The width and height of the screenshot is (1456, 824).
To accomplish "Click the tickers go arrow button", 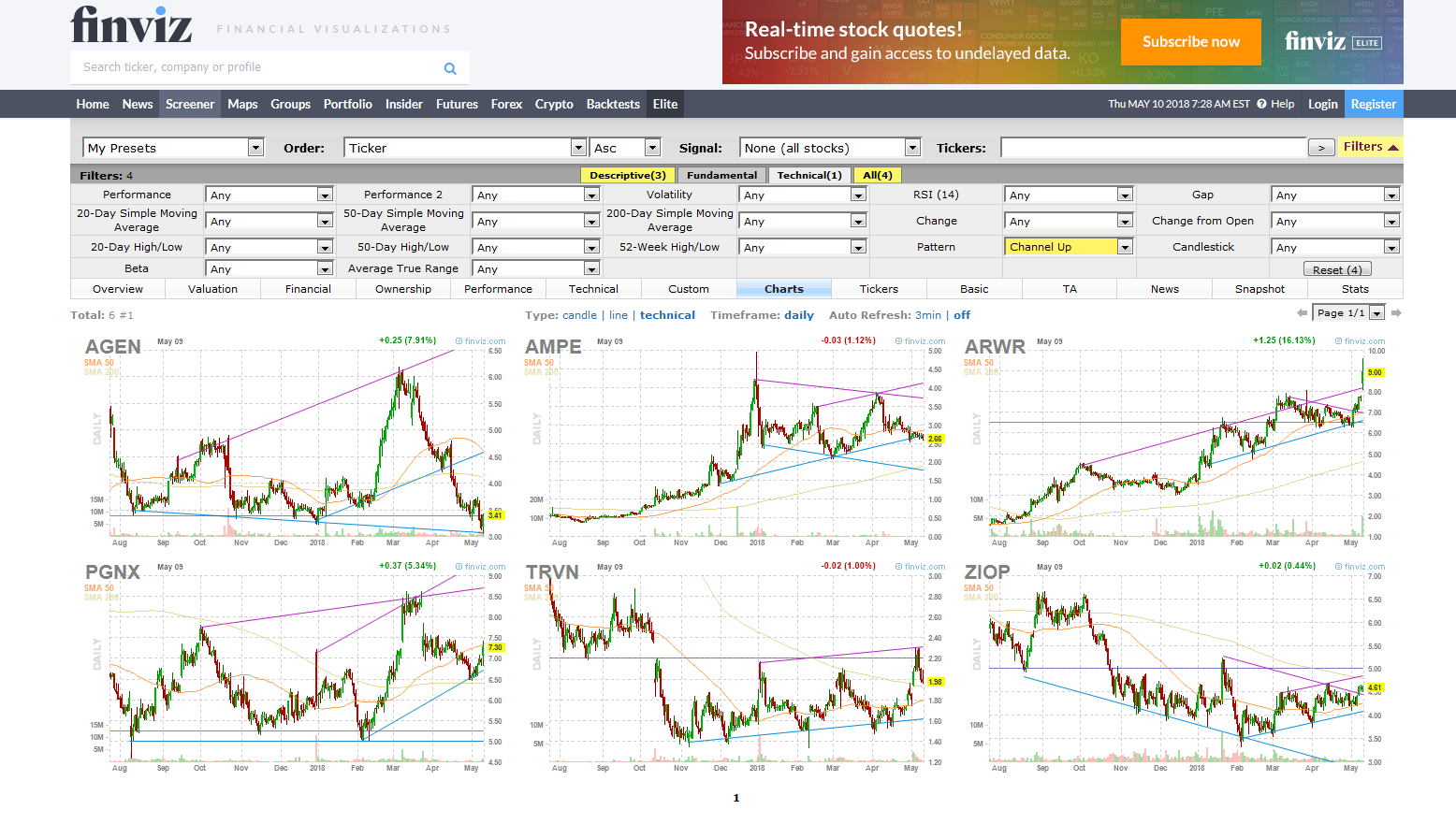I will pos(1321,148).
